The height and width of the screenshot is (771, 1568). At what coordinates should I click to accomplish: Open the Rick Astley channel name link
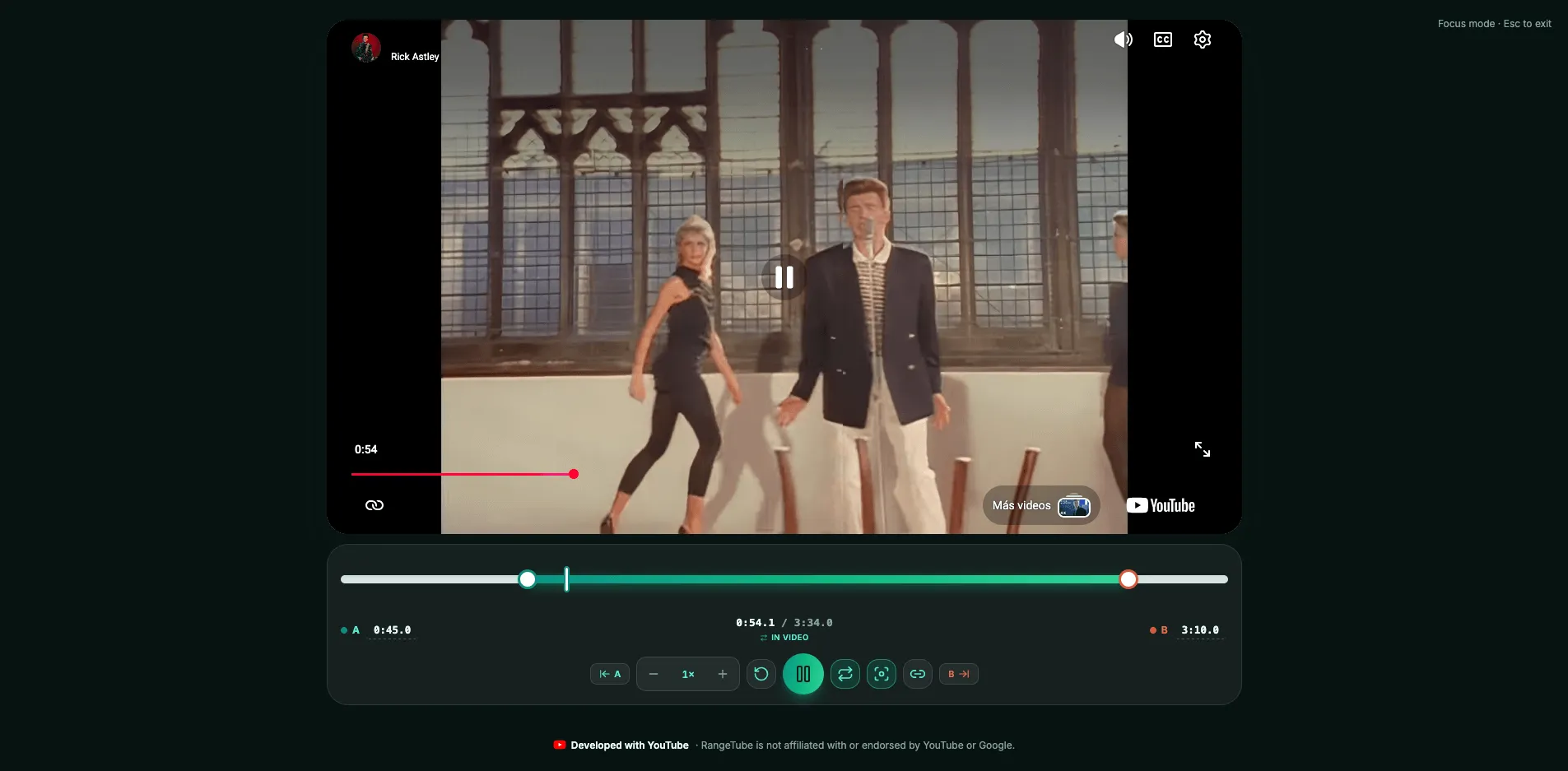(415, 57)
